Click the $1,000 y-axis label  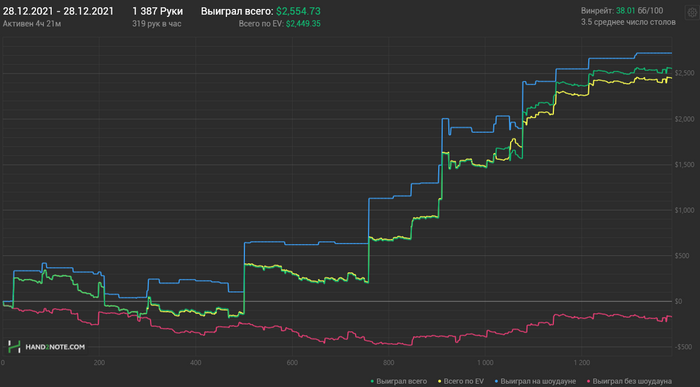pos(684,210)
